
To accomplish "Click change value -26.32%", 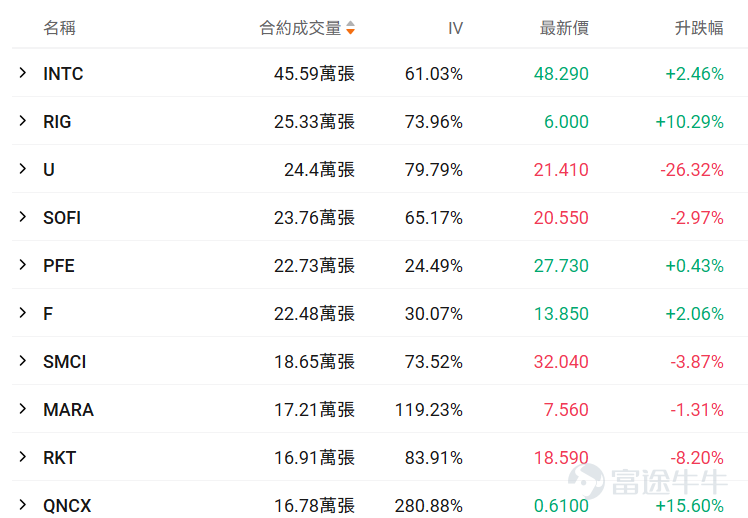I will pos(692,170).
